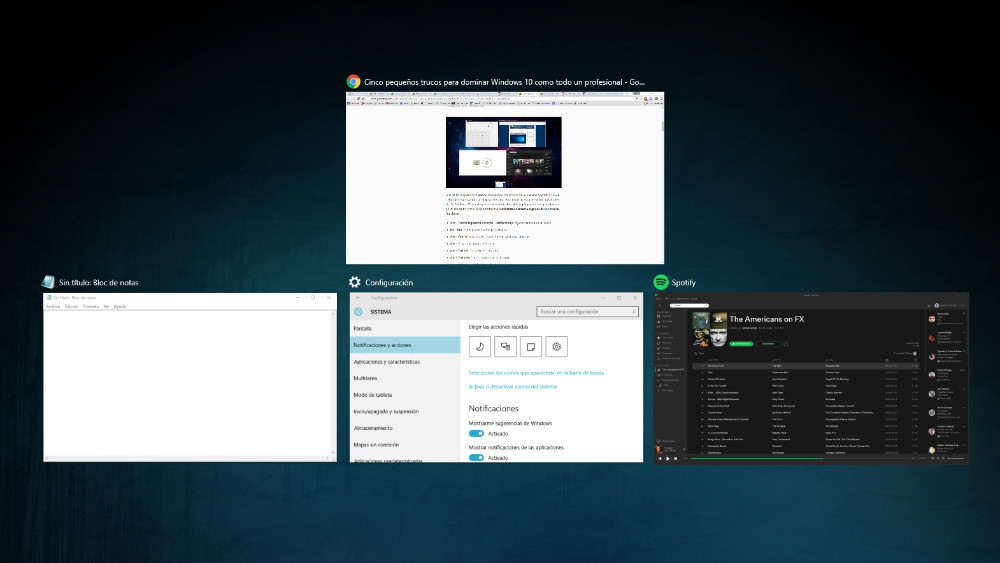Screen dimensions: 1000x563
Task: Open the Ayuda menu in Notepad
Action: click(x=120, y=307)
